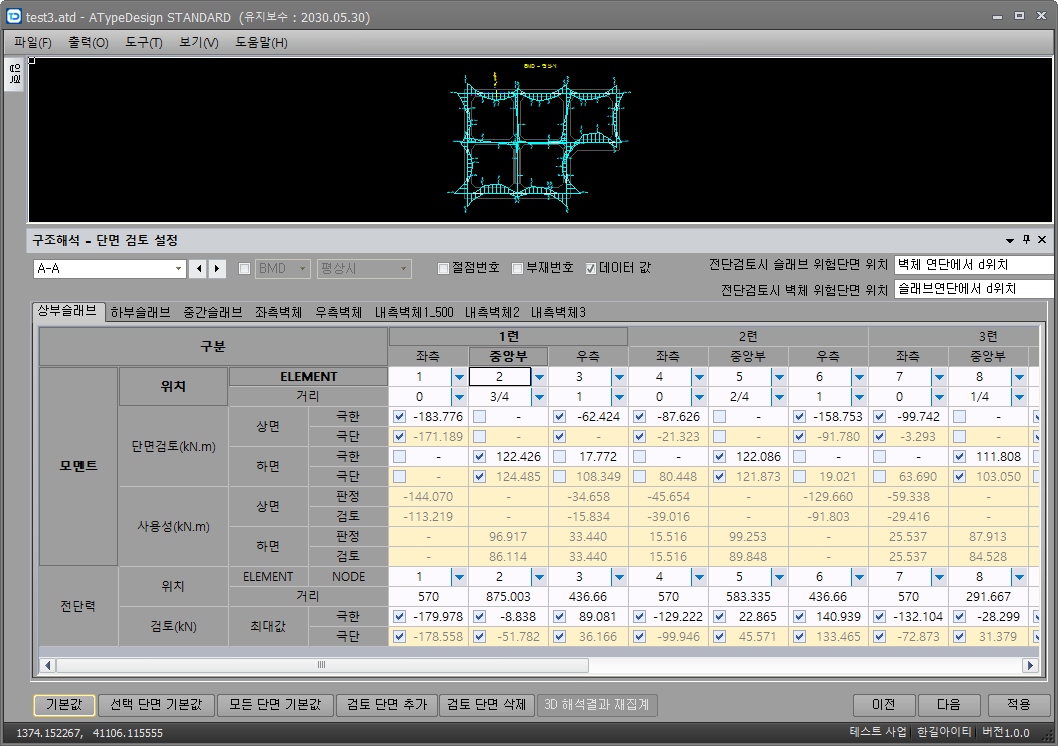Open the BMD diagram type dropdown
The image size is (1058, 746).
(x=302, y=268)
